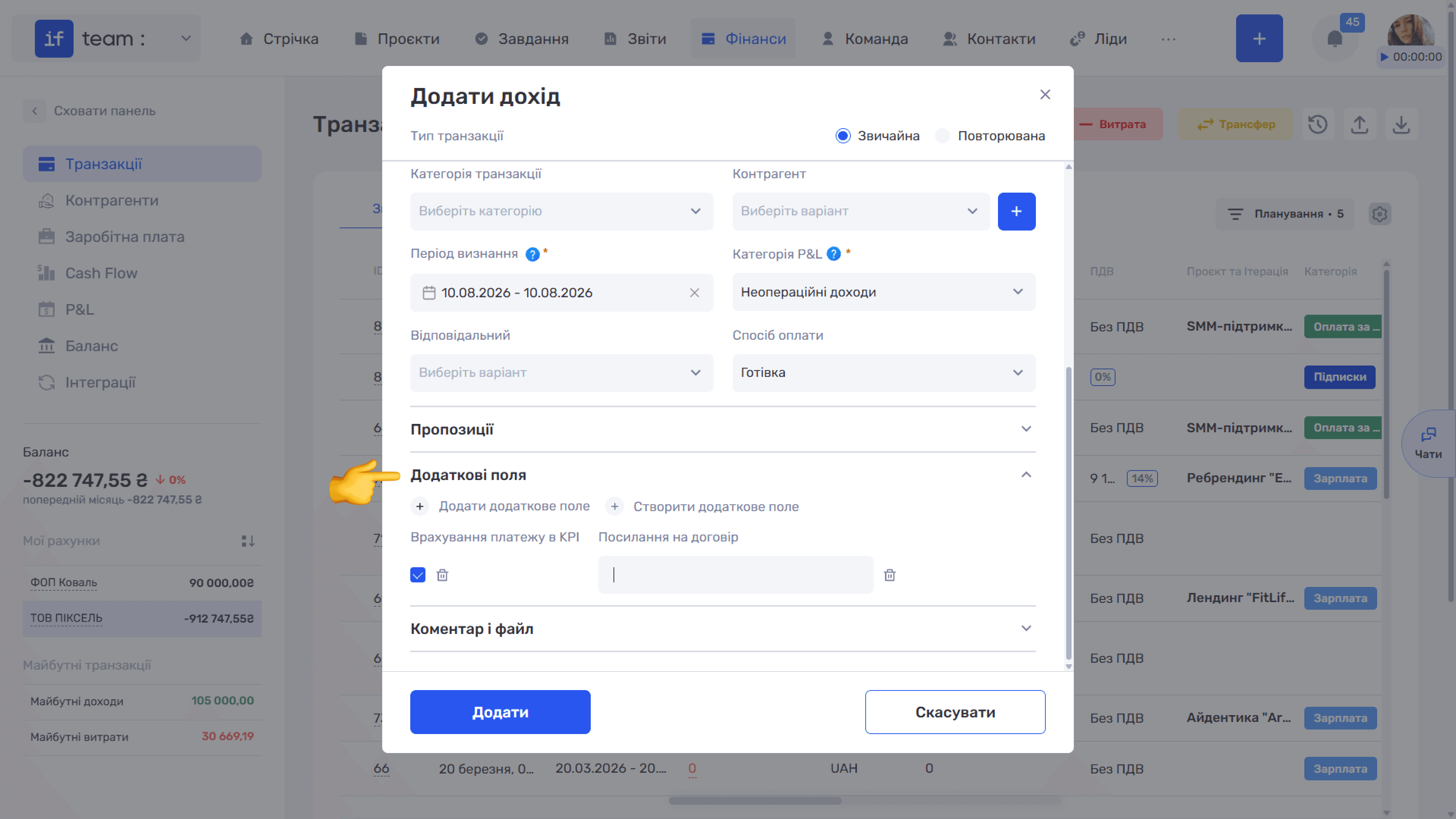
Task: Collapse sidebar with Сховати панель
Action: [x=89, y=111]
